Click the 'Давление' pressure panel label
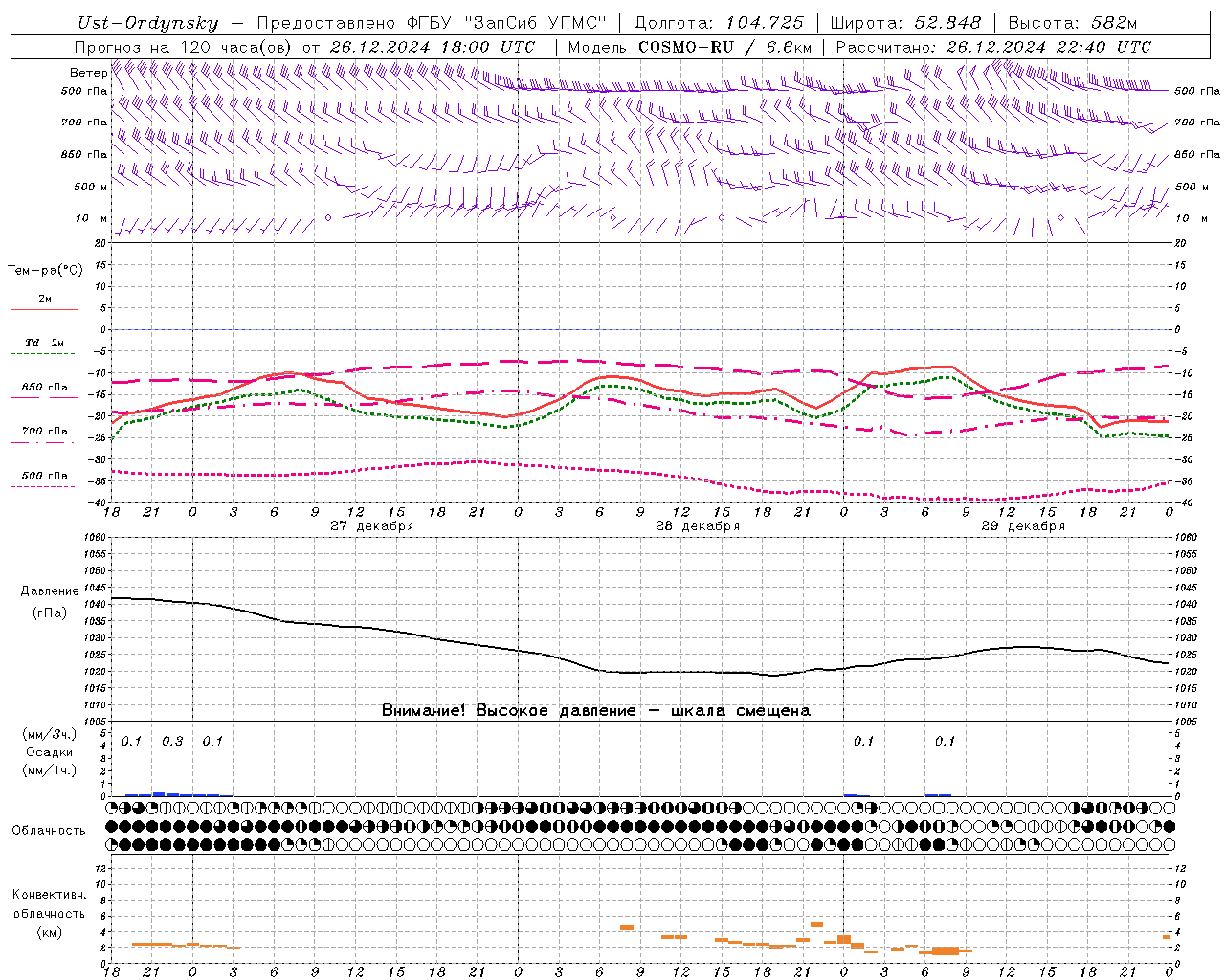1225x980 pixels. [x=50, y=591]
